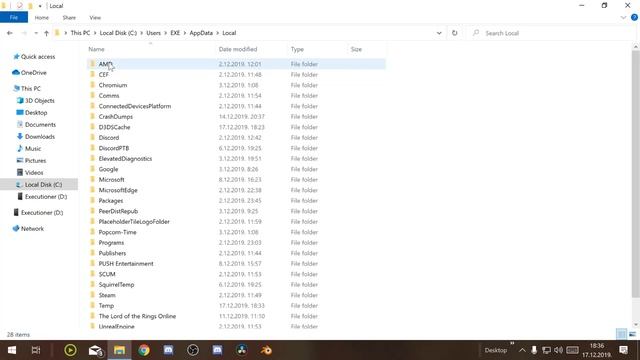The image size is (640, 360).
Task: Refresh the Local folder view
Action: [x=454, y=33]
